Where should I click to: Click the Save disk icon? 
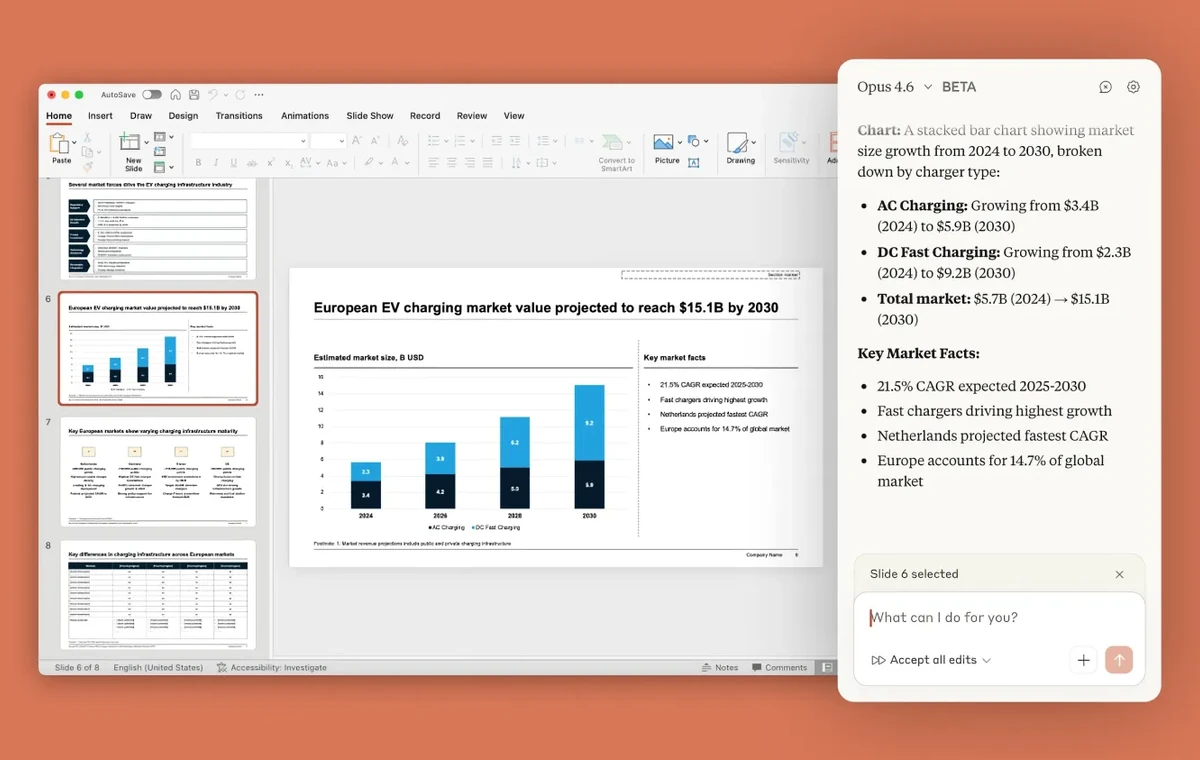coord(193,95)
